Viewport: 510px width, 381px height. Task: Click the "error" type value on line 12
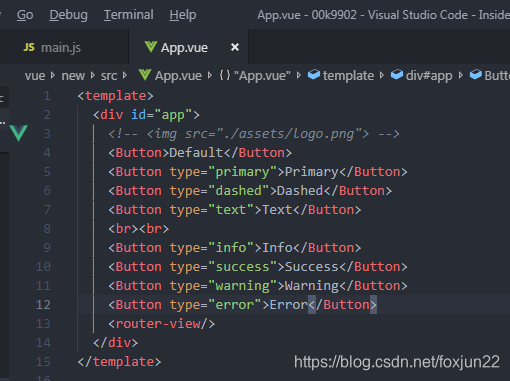pos(235,305)
